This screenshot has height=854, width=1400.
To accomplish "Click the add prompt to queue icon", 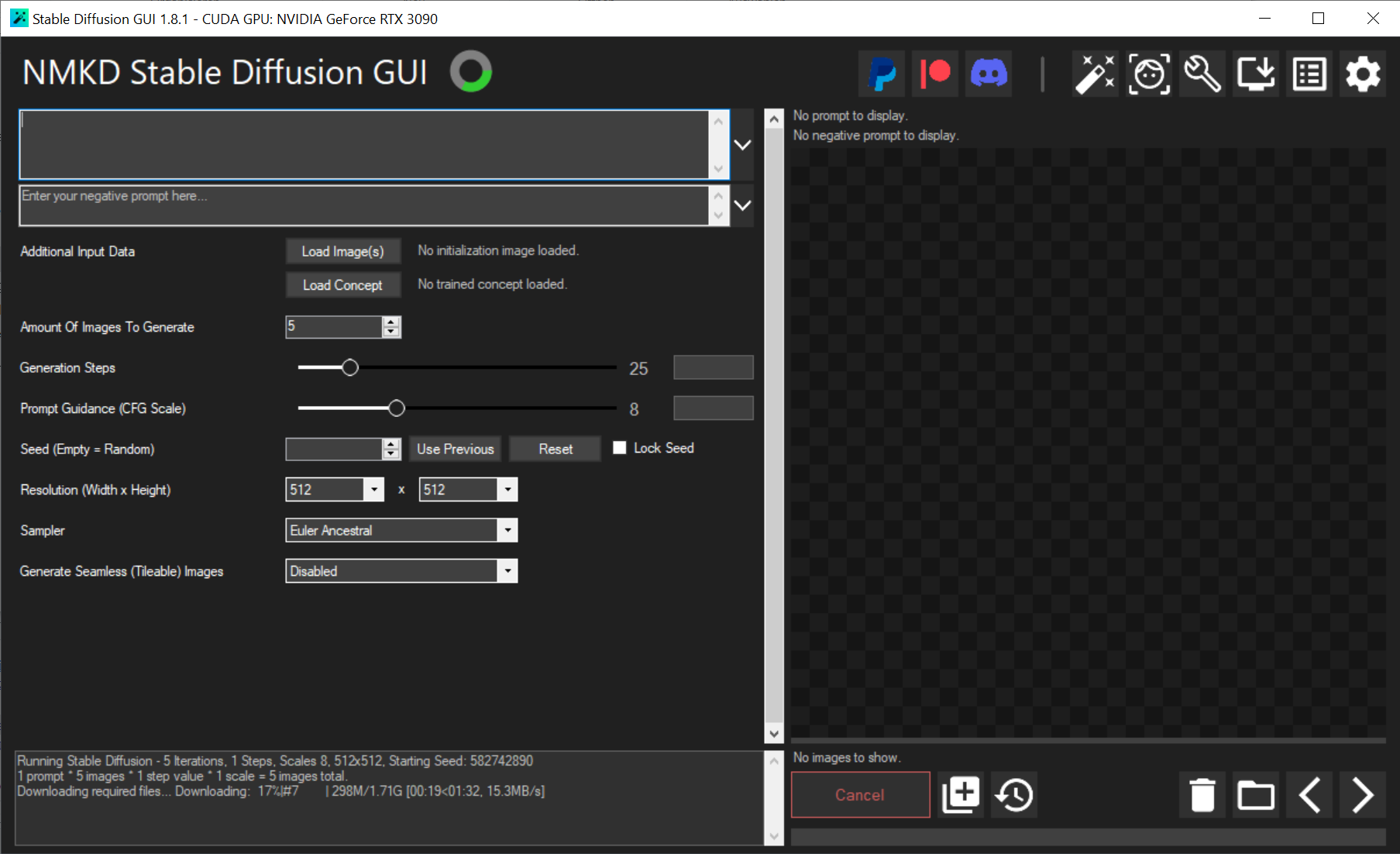I will (961, 794).
